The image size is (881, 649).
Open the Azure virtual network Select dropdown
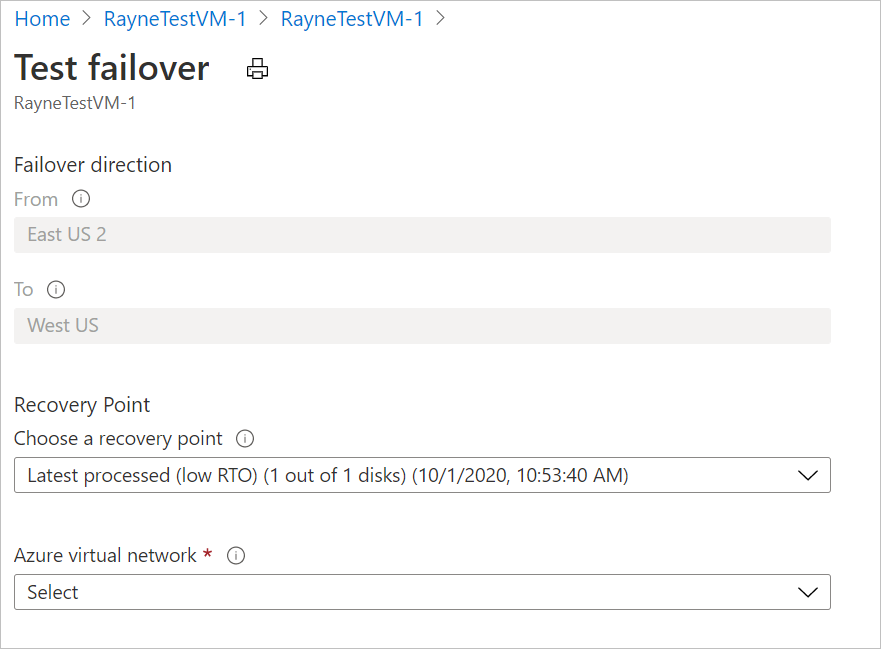coord(808,592)
